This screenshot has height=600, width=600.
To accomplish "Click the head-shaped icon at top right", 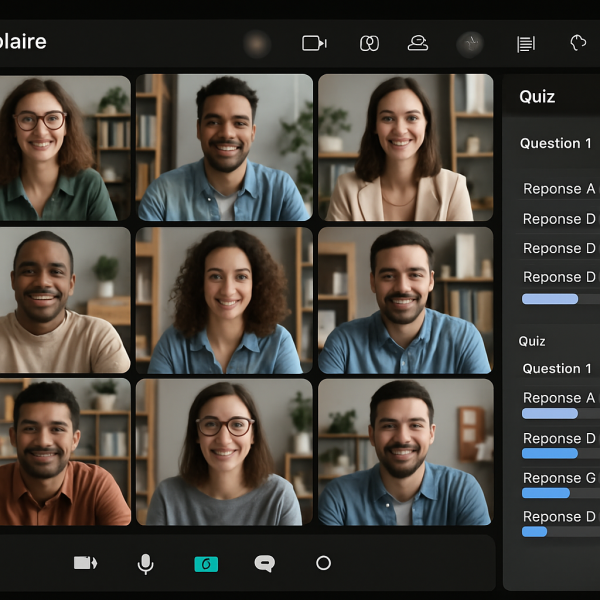I will tap(578, 43).
